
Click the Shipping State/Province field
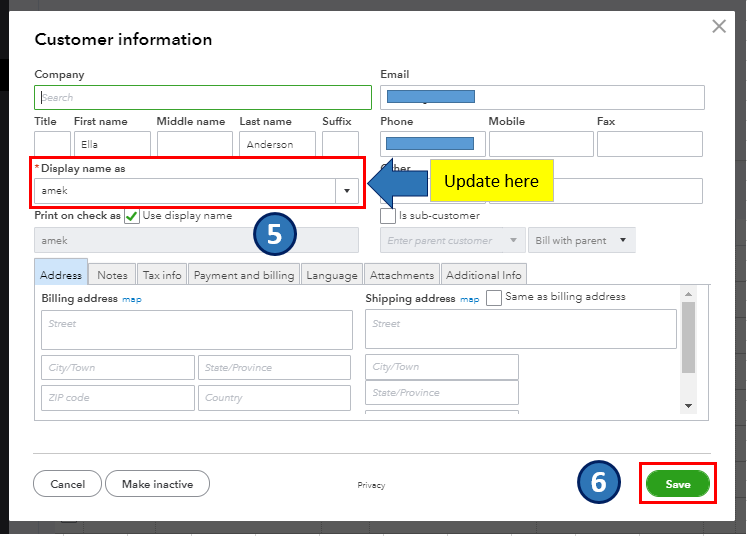[x=442, y=392]
